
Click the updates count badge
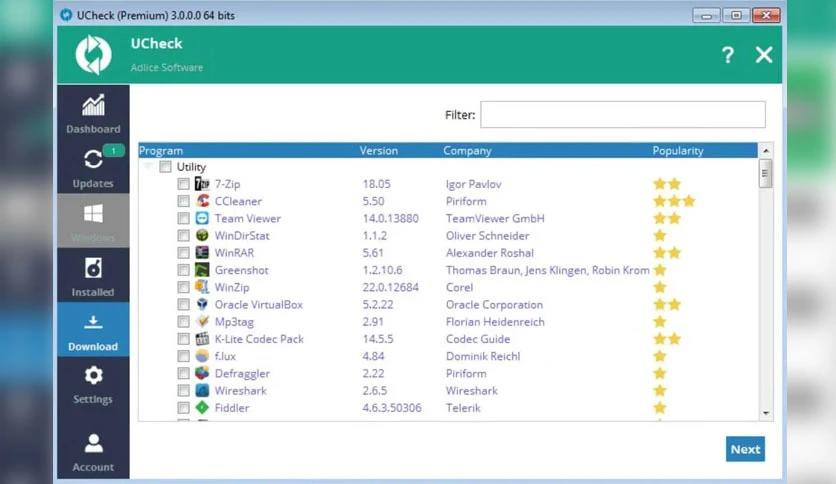113,151
